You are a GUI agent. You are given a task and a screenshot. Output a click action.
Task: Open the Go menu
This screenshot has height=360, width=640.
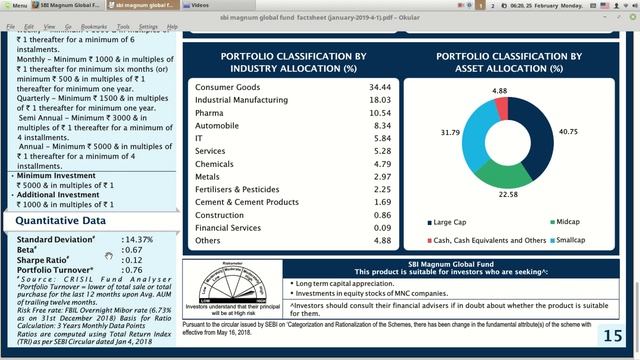point(68,27)
